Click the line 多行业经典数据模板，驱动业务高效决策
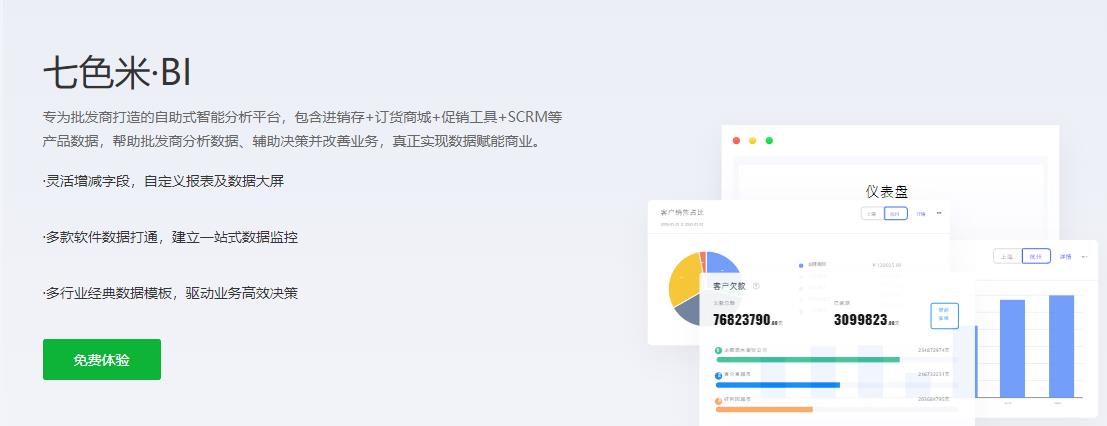The height and width of the screenshot is (426, 1107). (170, 292)
